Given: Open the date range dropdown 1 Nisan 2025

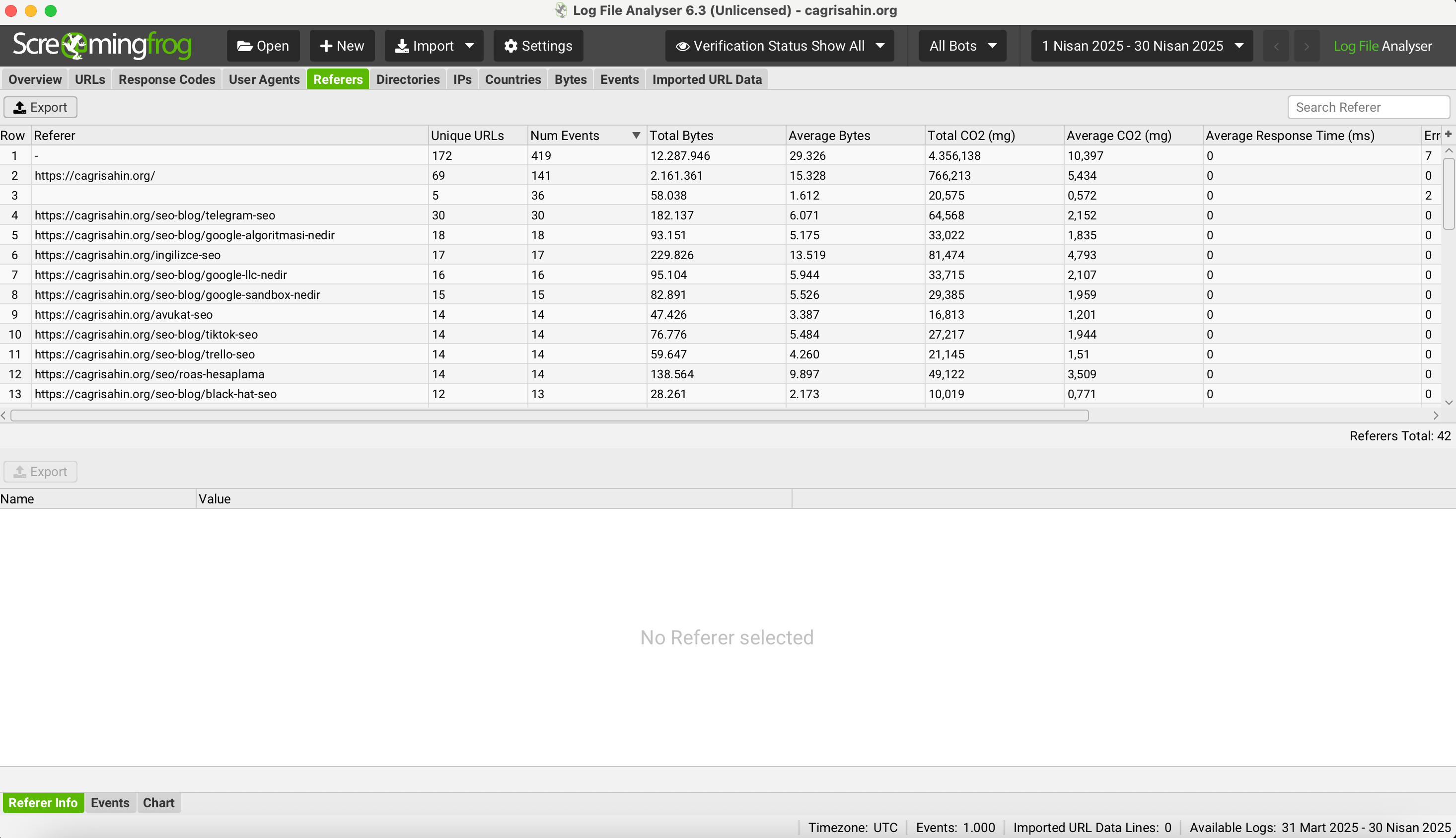Looking at the screenshot, I should pos(1142,46).
